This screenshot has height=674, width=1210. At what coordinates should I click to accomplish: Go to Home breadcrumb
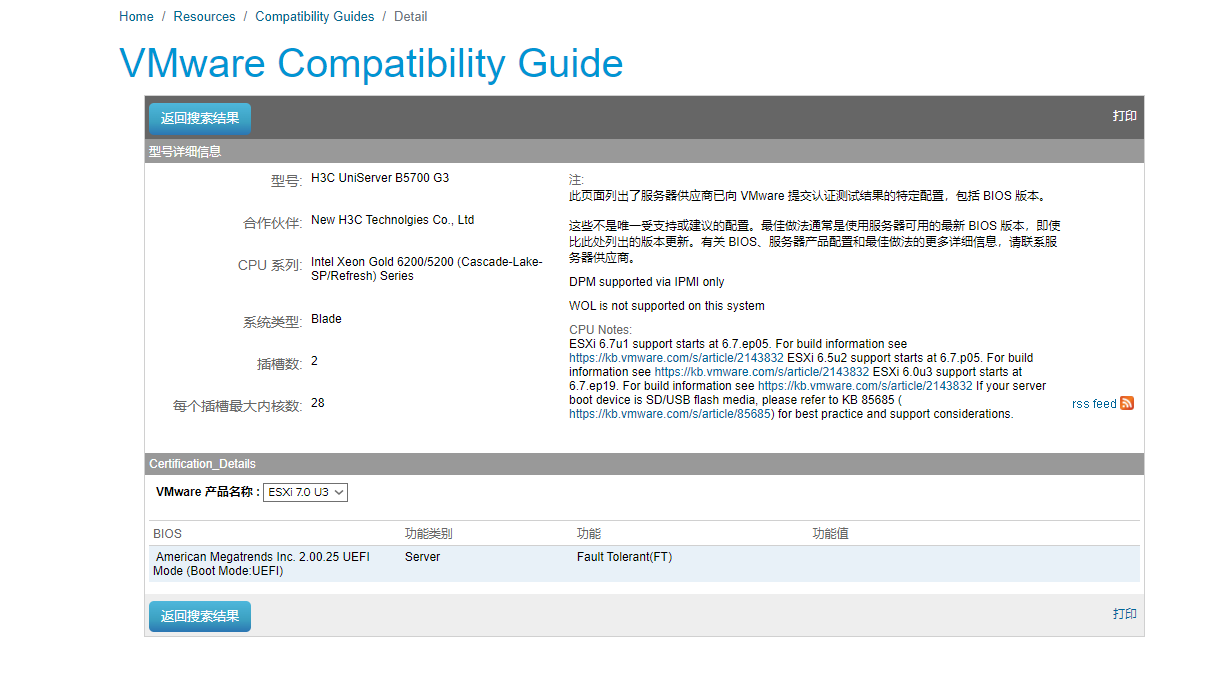tap(136, 16)
